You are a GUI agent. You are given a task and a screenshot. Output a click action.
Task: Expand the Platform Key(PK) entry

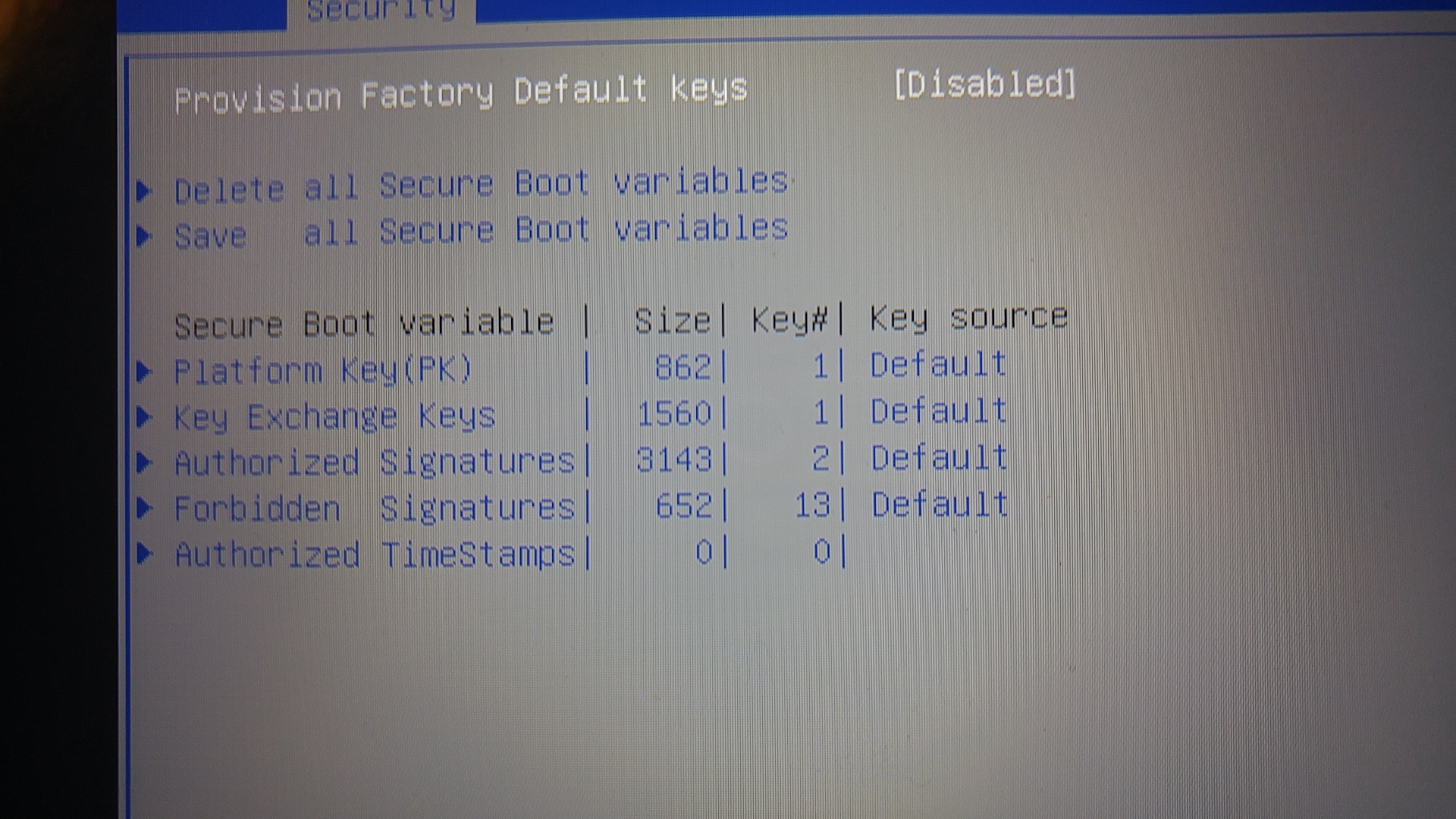click(x=323, y=371)
